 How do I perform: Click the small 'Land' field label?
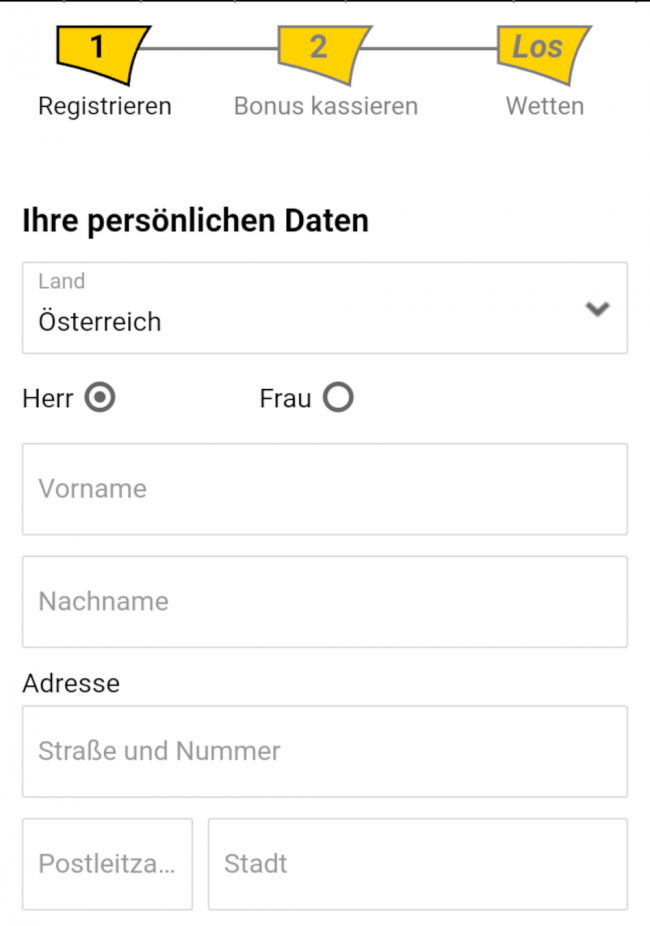(61, 281)
